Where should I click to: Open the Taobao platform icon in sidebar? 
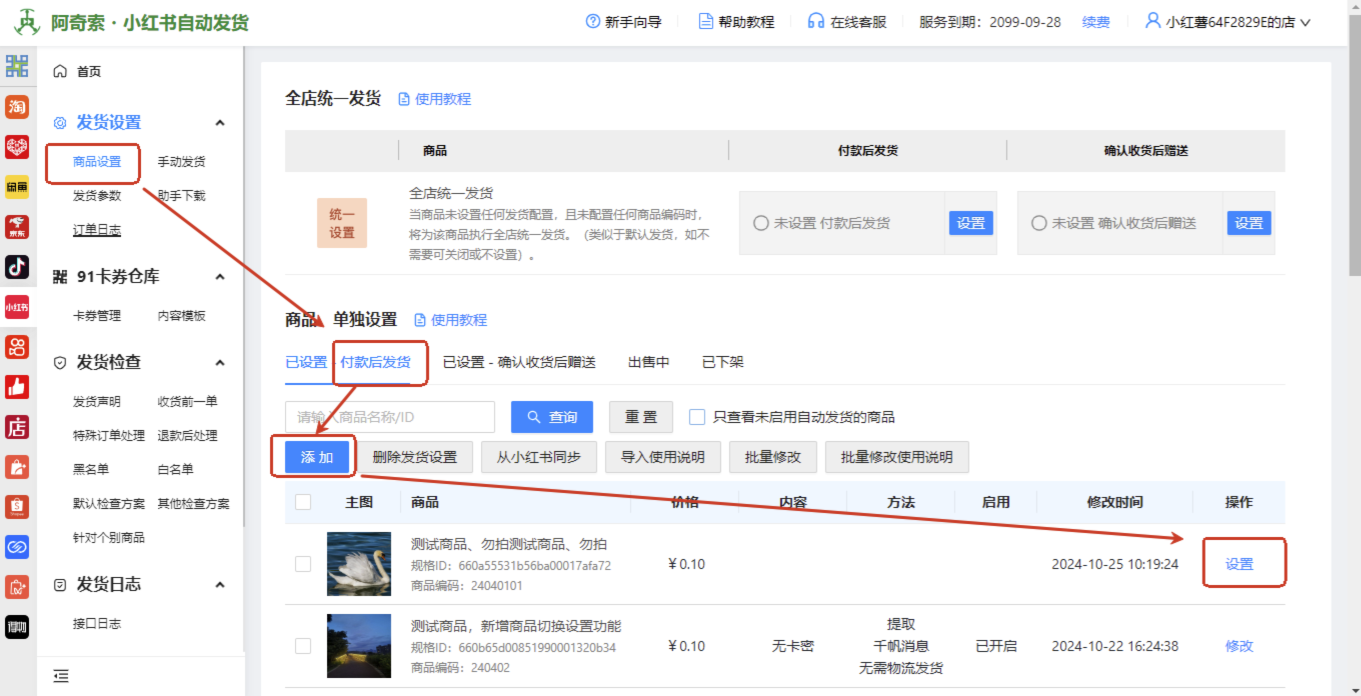(17, 107)
